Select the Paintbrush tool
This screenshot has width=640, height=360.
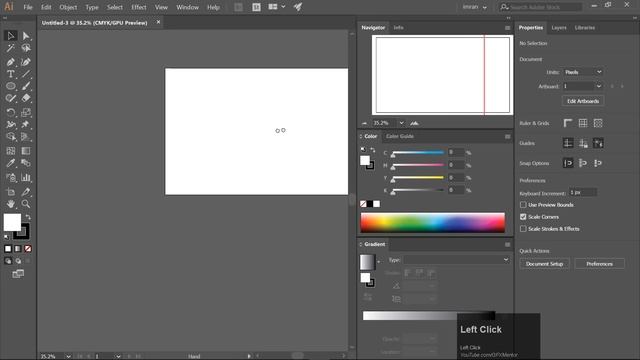click(x=26, y=86)
